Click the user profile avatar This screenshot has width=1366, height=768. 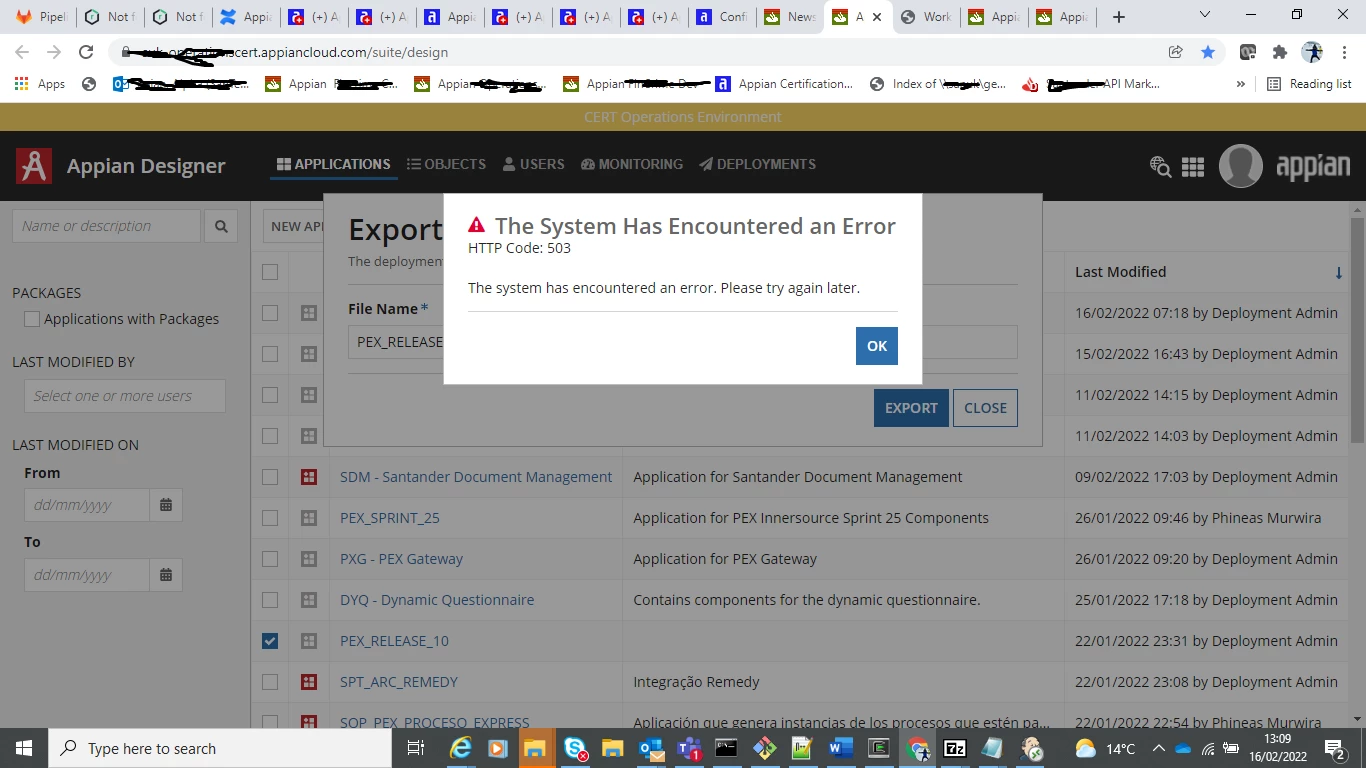click(1240, 166)
